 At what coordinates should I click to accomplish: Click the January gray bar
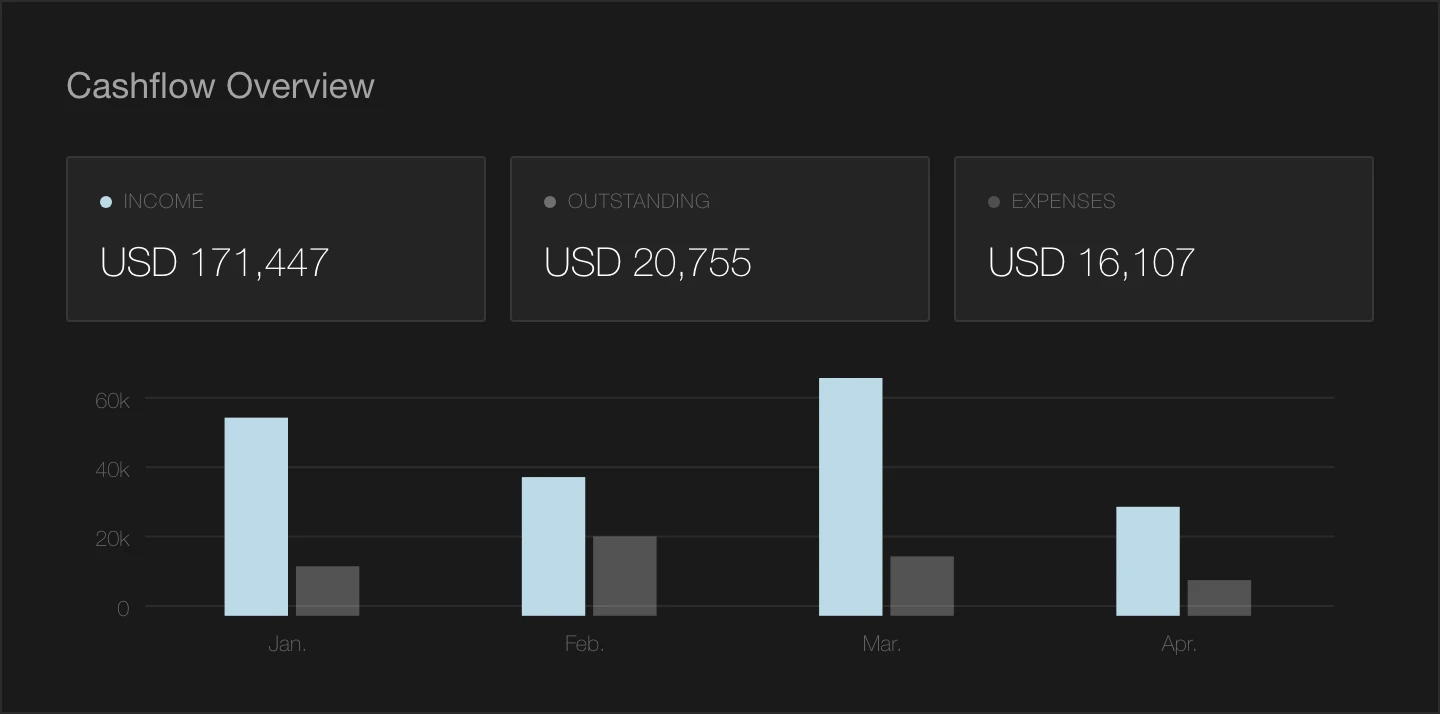(327, 591)
